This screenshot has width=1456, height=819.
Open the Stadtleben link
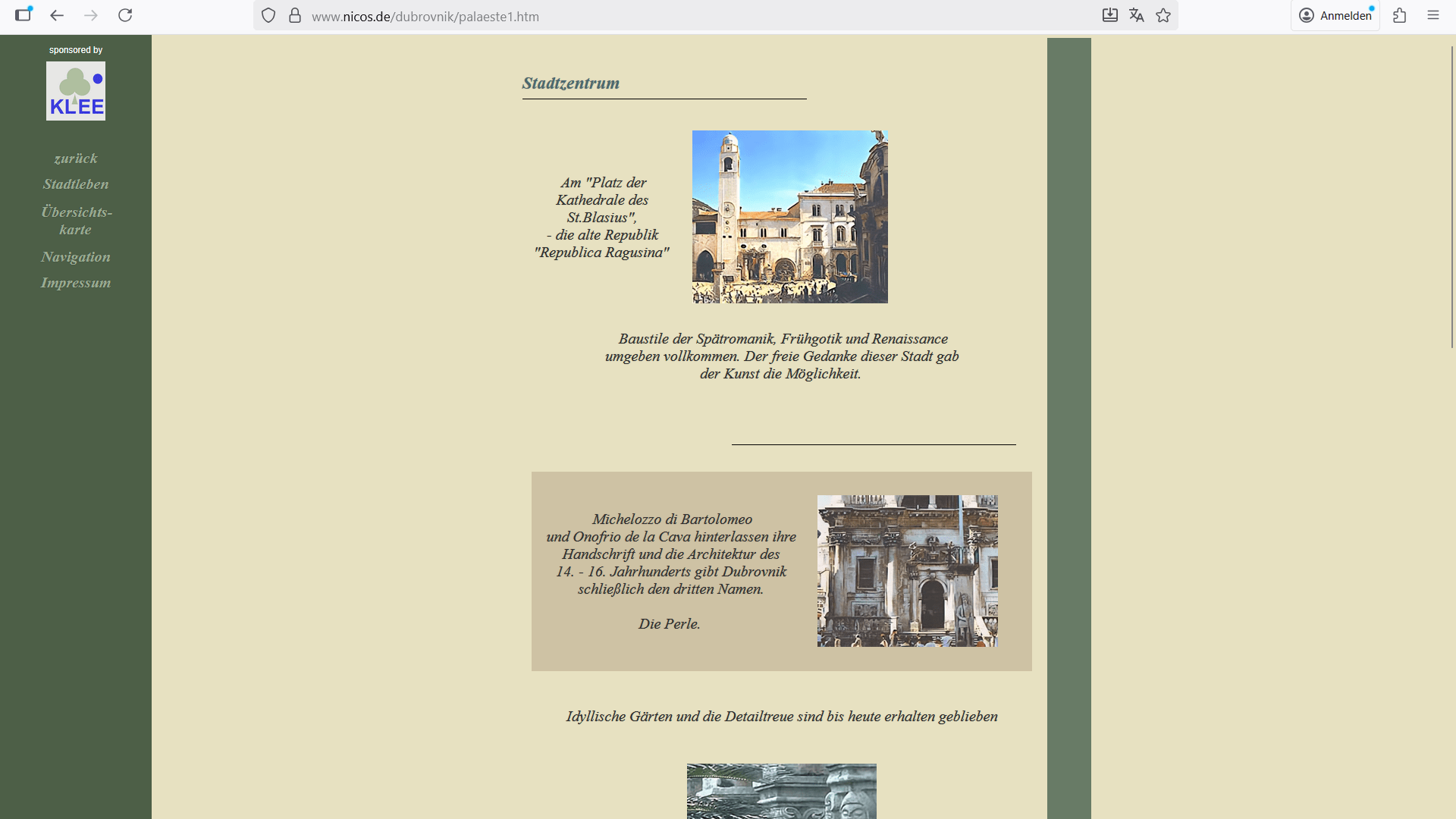[x=76, y=184]
